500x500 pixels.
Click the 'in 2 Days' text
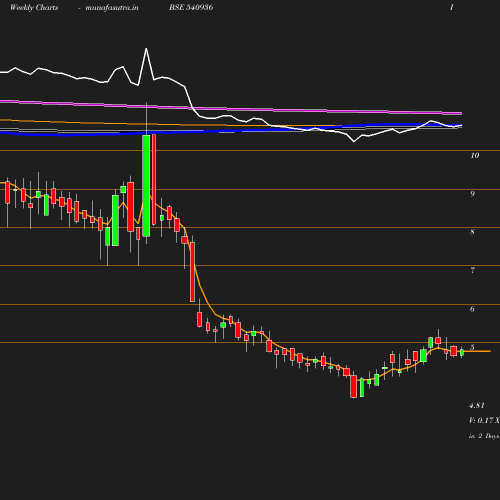[x=484, y=436]
